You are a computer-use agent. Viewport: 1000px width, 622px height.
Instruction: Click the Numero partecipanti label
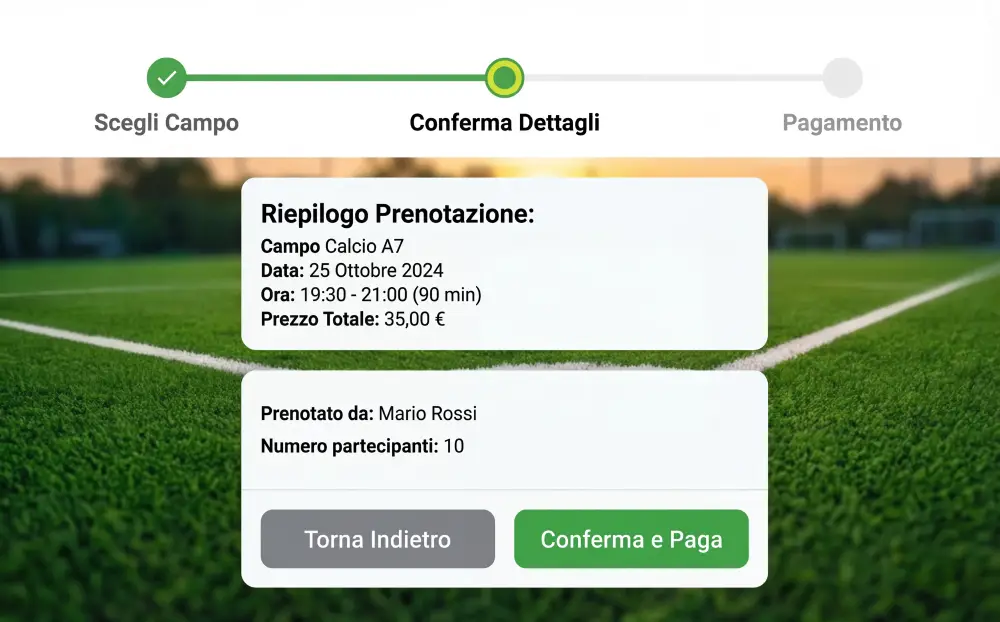(x=349, y=446)
